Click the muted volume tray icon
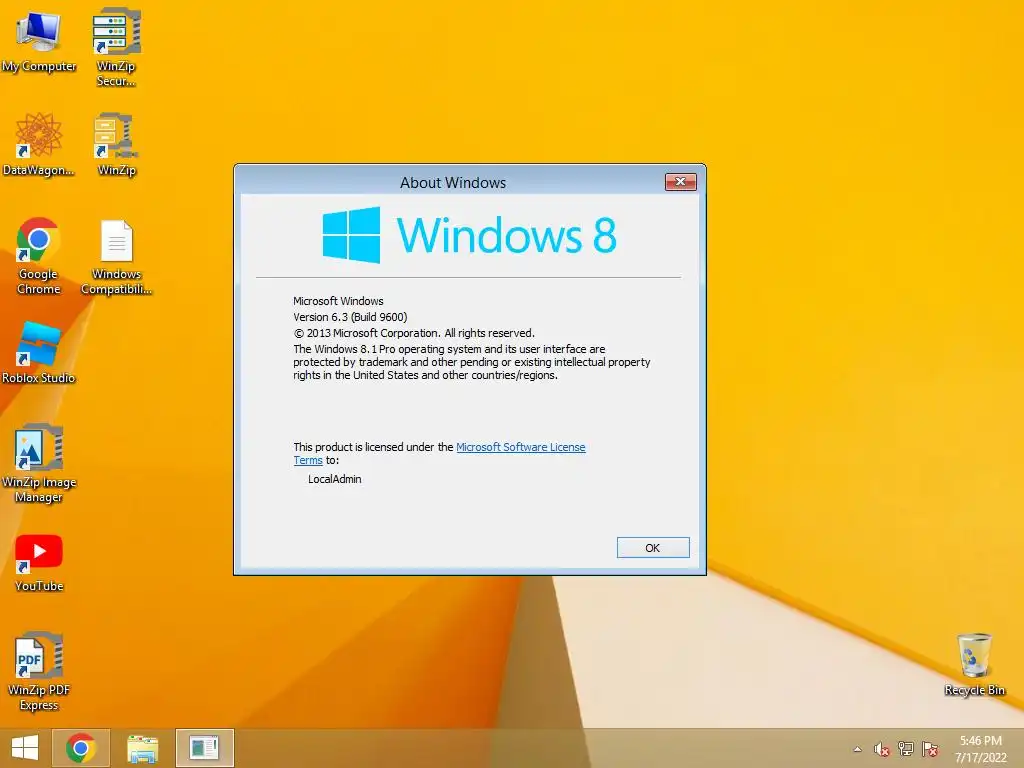The height and width of the screenshot is (768, 1024). pos(882,749)
